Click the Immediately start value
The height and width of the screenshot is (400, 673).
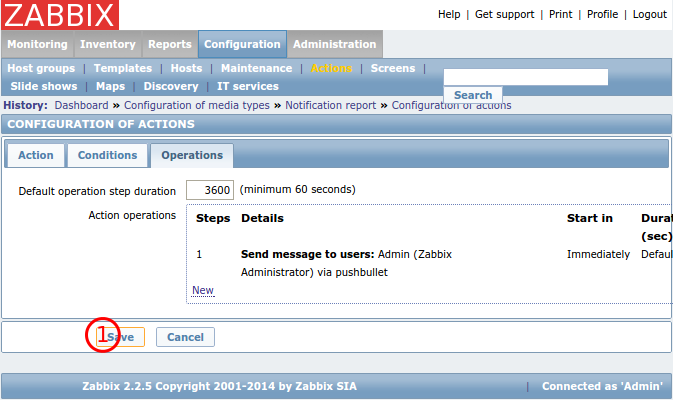click(x=598, y=255)
